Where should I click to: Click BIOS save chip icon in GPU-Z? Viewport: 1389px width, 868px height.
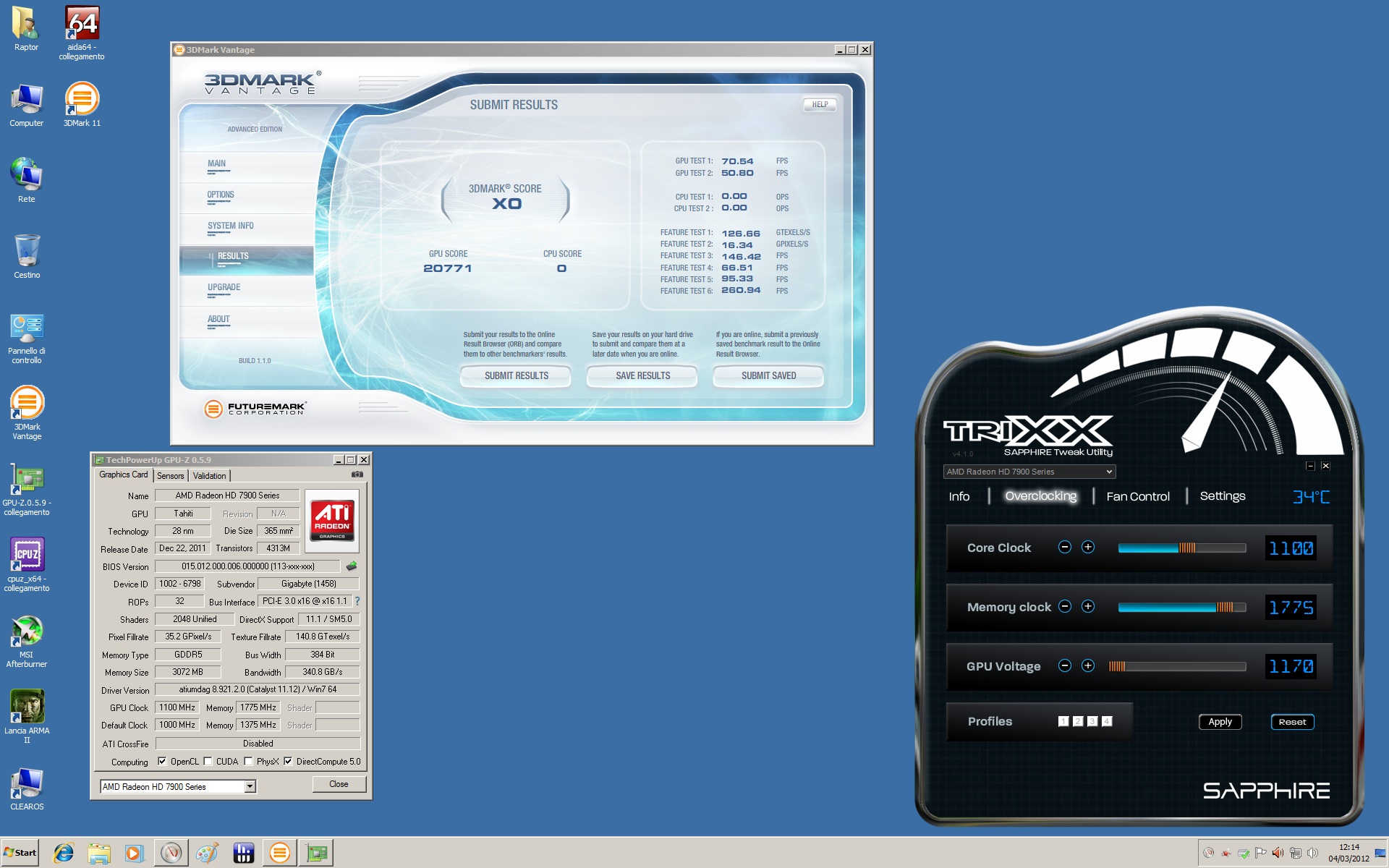(x=352, y=566)
